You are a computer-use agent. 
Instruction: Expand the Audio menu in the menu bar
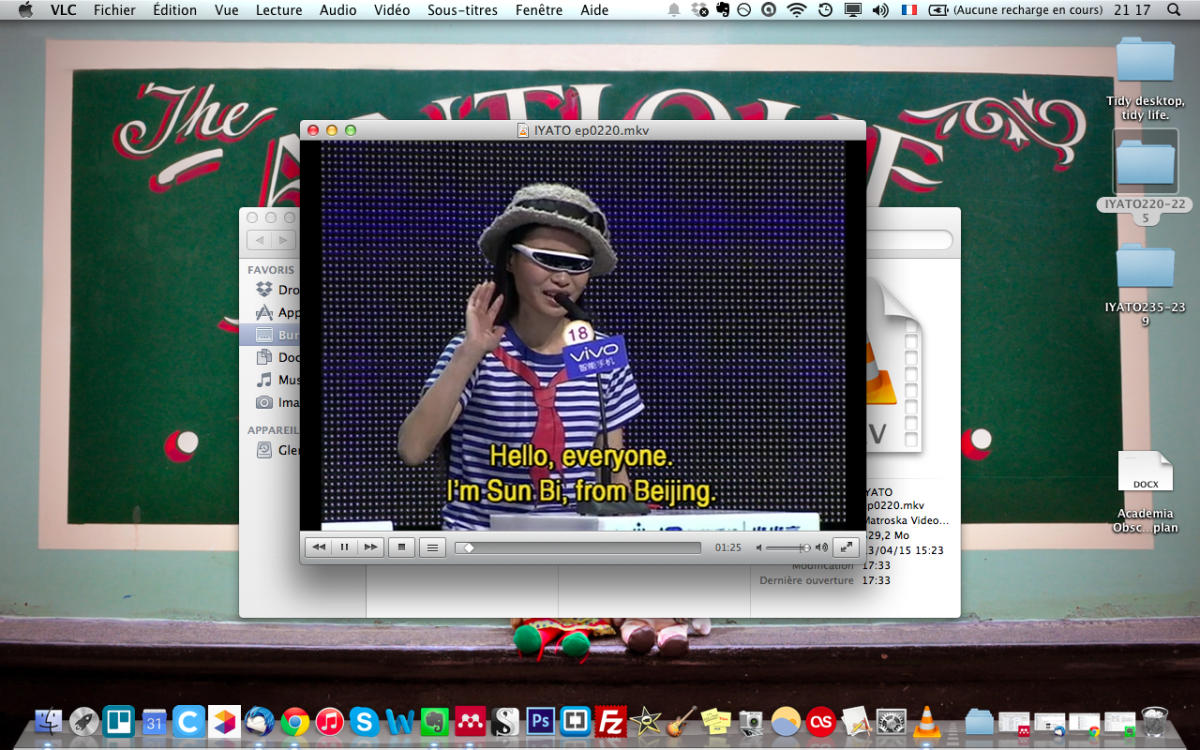point(338,10)
